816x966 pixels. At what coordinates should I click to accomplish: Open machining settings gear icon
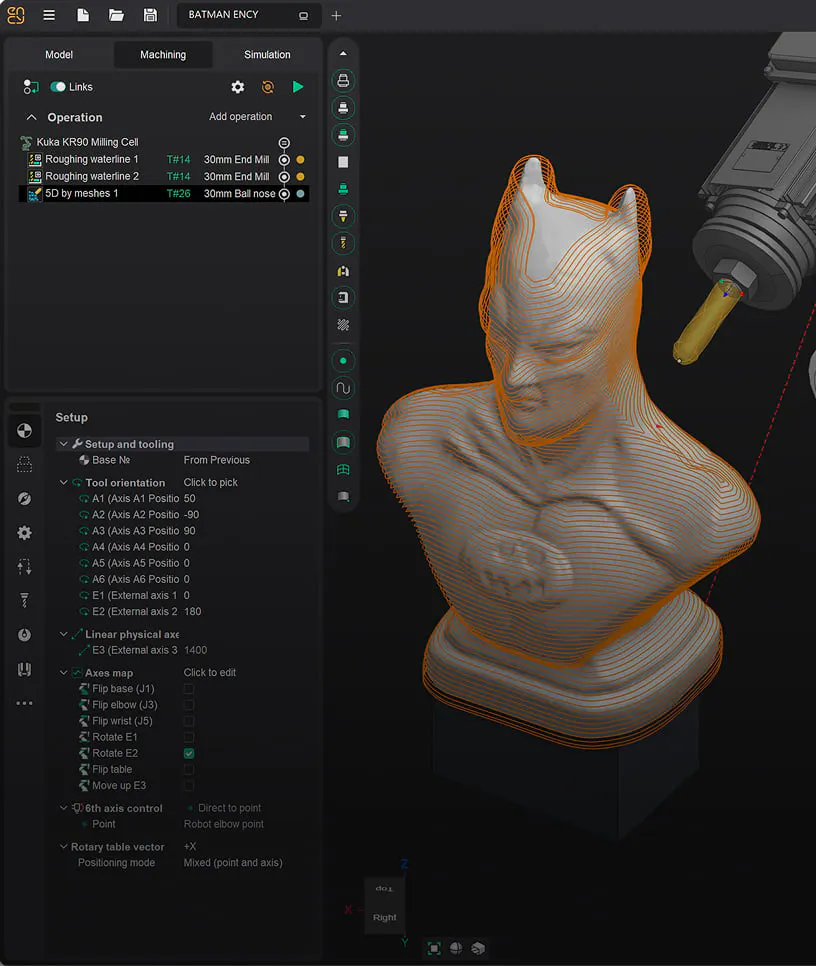(238, 87)
